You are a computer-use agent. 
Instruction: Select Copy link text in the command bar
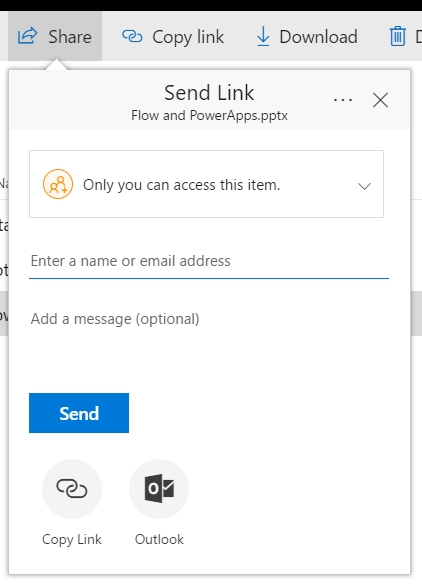188,37
